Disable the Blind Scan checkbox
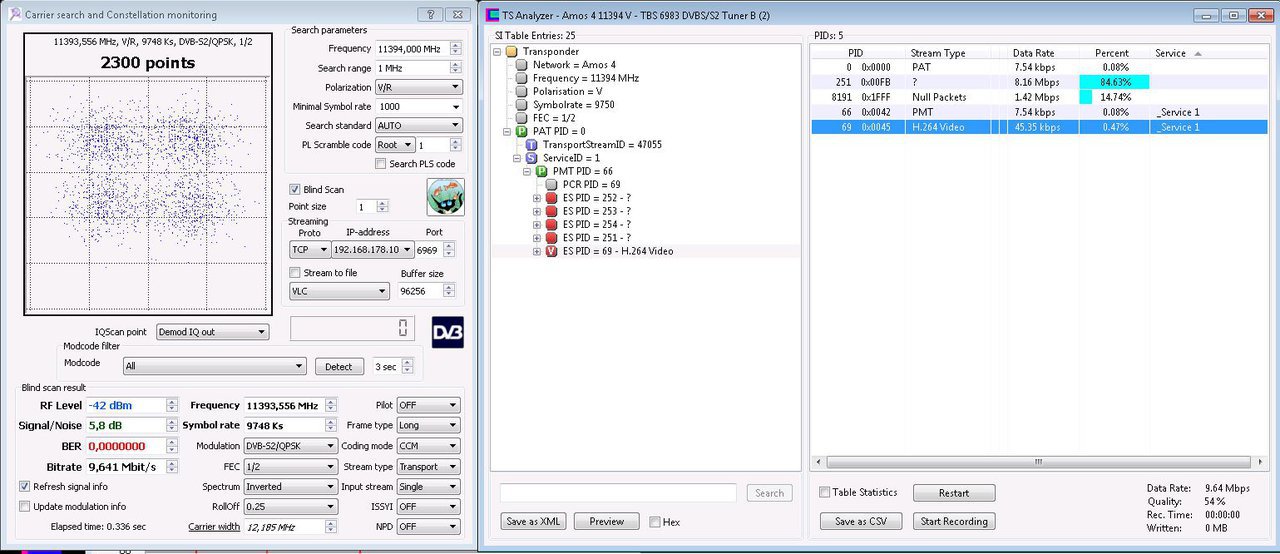This screenshot has height=554, width=1280. pyautogui.click(x=295, y=189)
